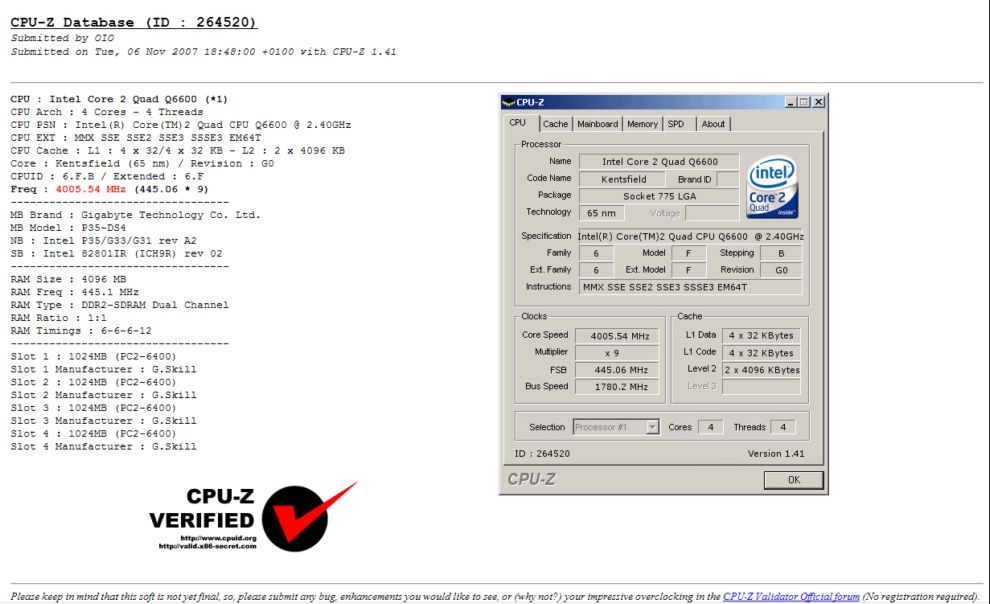
Task: Click the 'RAM Type : DDR2-SDRAM Dual Channel' line
Action: [119, 305]
